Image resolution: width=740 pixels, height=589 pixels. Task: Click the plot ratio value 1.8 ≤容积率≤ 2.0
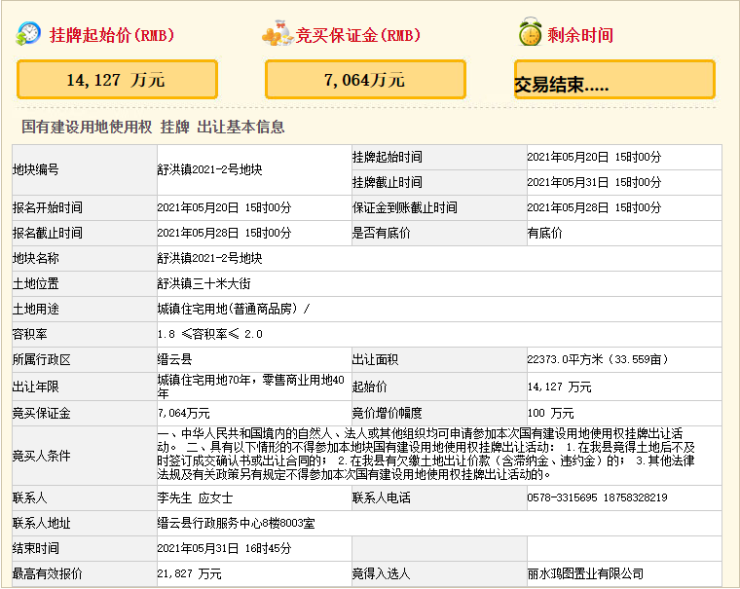[x=210, y=334]
